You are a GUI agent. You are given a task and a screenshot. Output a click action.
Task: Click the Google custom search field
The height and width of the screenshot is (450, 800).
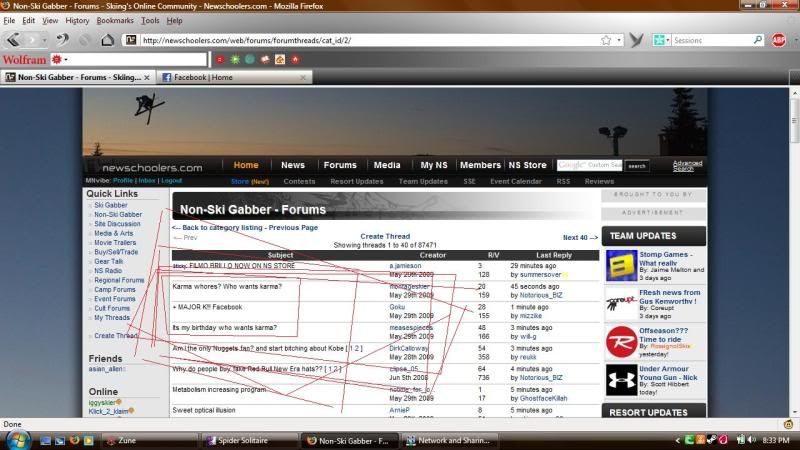590,165
